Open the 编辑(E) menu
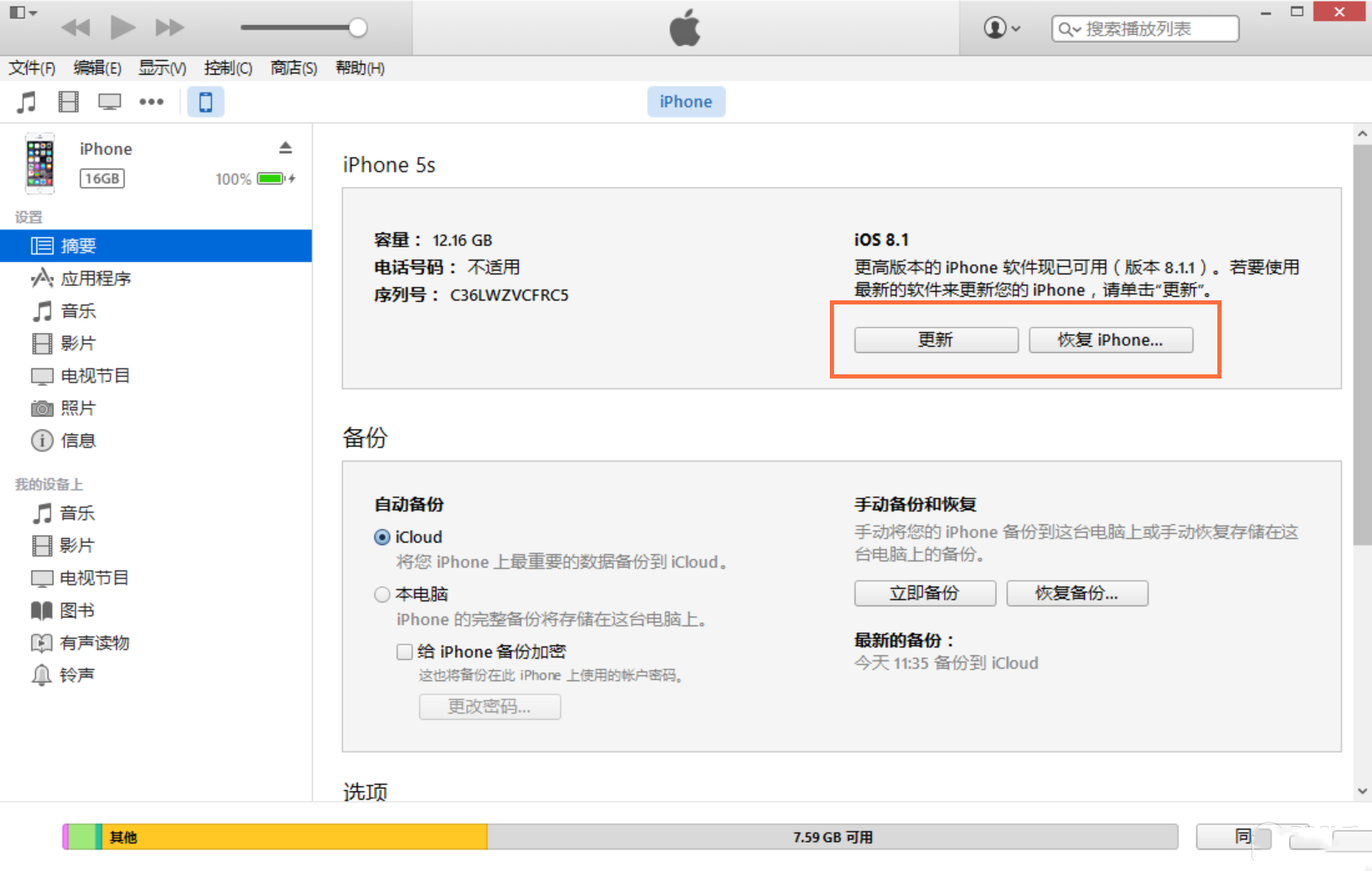The image size is (1372, 871). [97, 68]
